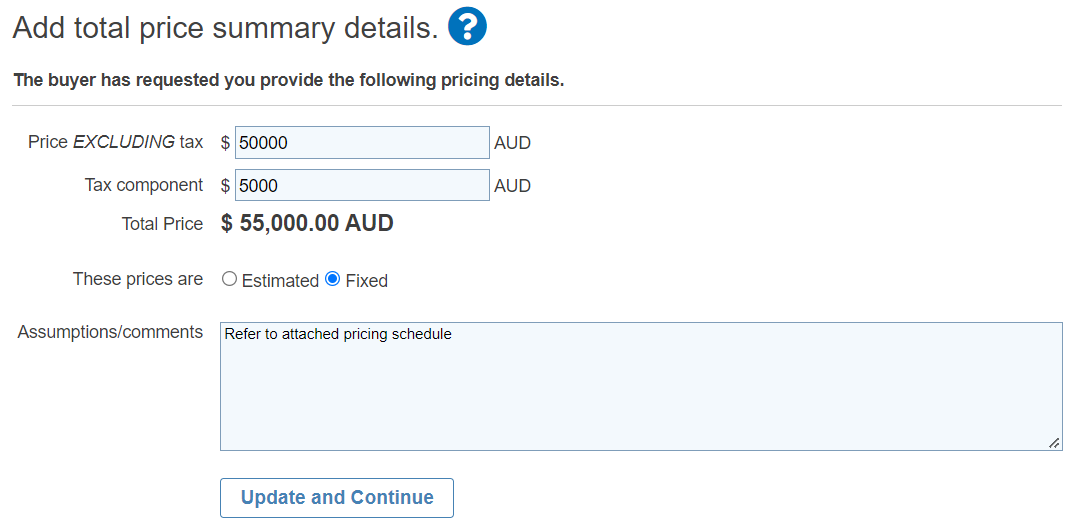Focus the Tax component input field
Screen dimensions: 1076x528
(x=362, y=185)
